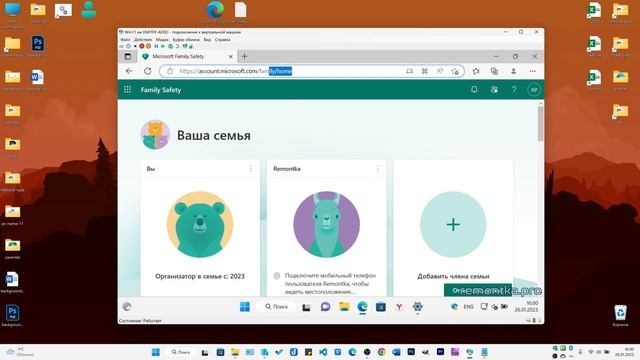The image size is (640, 360).
Task: Open the Вид menu of the VM window
Action: pyautogui.click(x=207, y=40)
